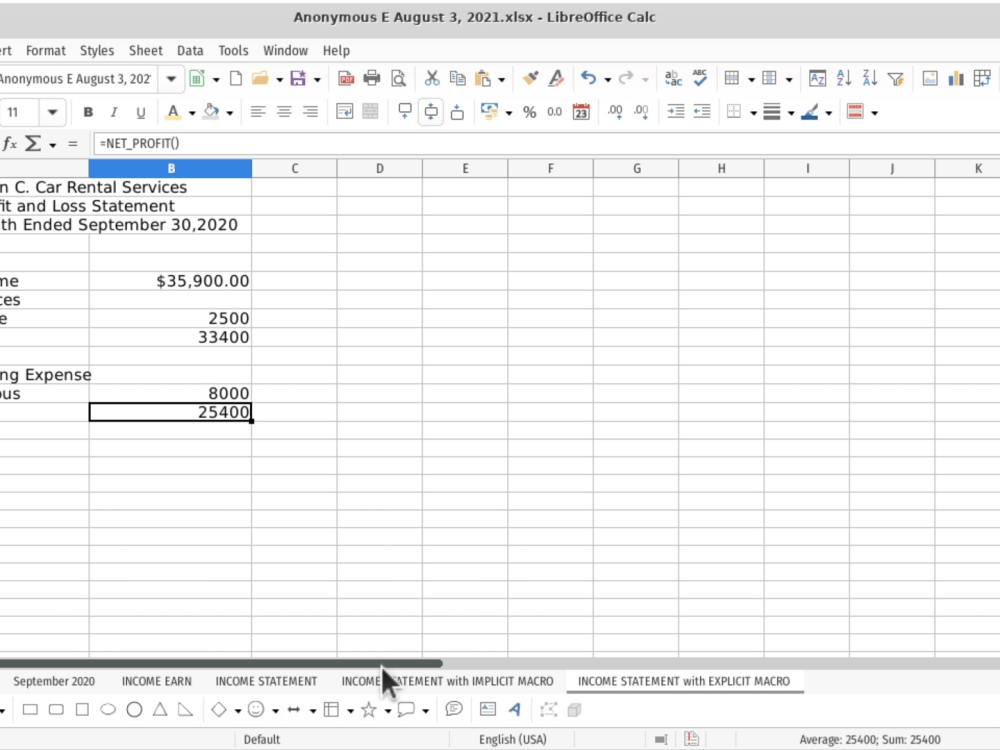1000x750 pixels.
Task: Open Find and Replace icon
Action: pos(673,79)
